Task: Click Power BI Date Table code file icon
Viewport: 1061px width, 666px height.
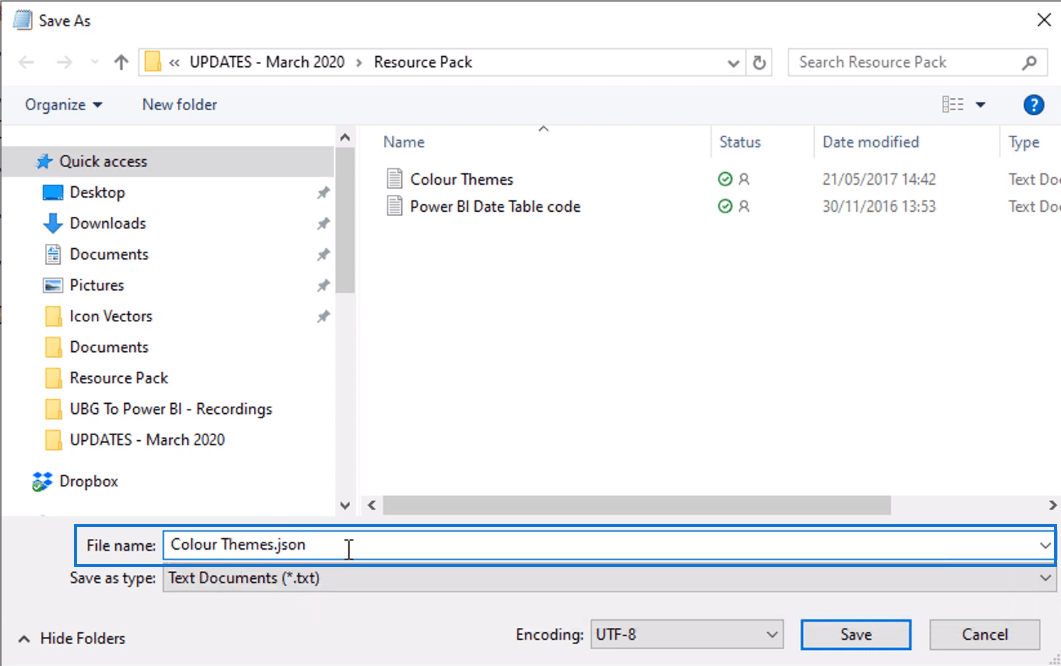Action: [x=394, y=206]
